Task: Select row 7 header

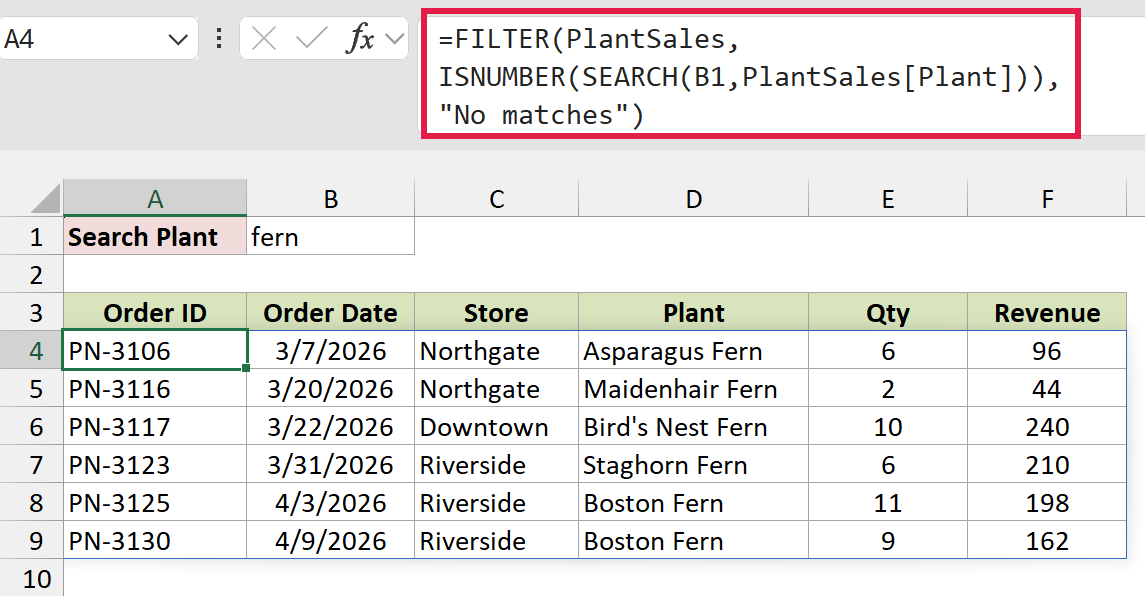Action: 31,465
